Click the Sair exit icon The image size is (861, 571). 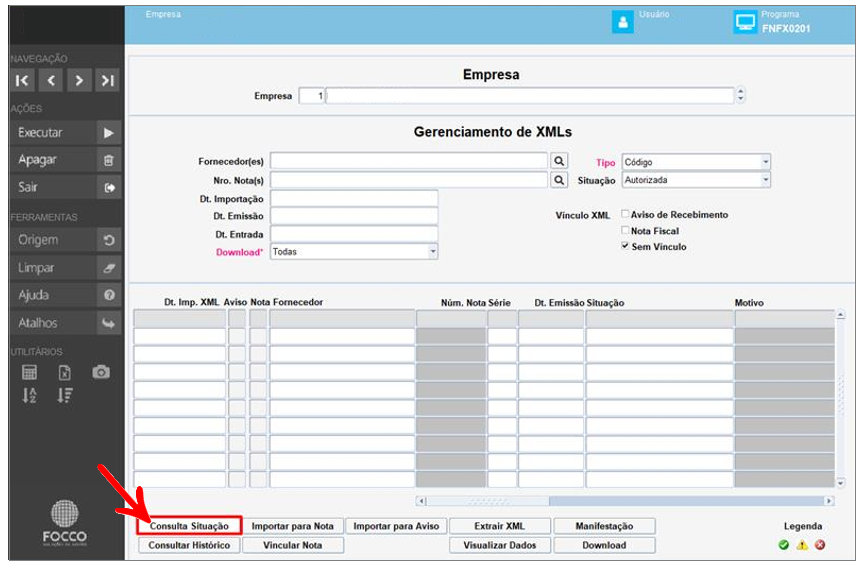click(x=109, y=187)
